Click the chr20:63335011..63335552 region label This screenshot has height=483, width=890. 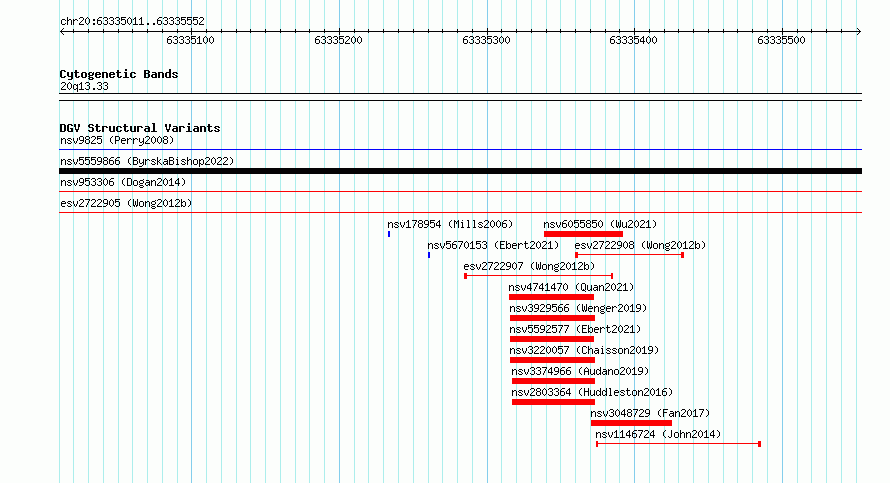coord(132,21)
